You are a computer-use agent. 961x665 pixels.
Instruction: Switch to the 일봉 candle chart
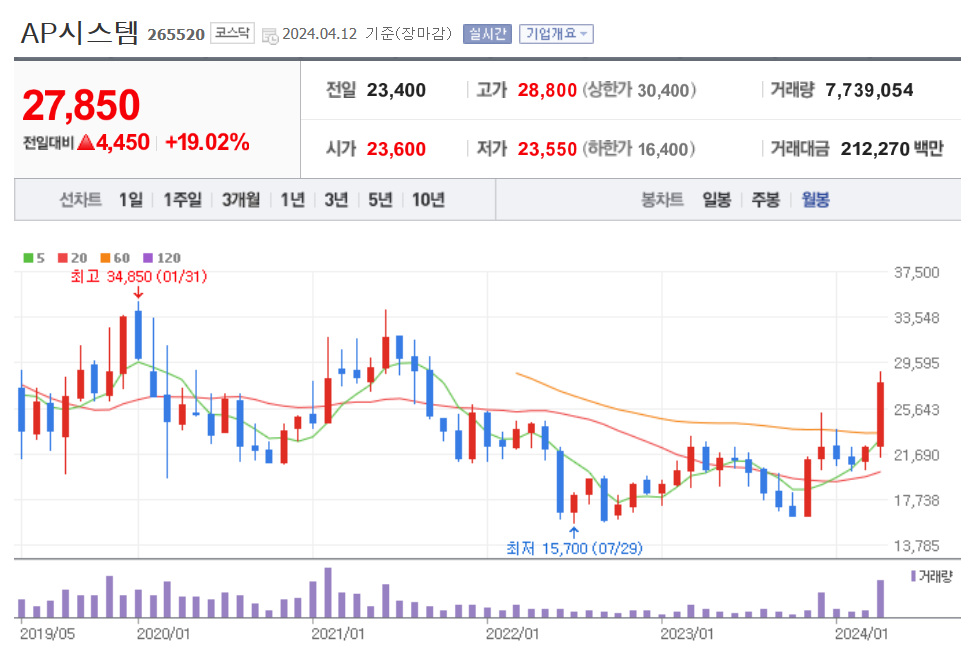[716, 200]
